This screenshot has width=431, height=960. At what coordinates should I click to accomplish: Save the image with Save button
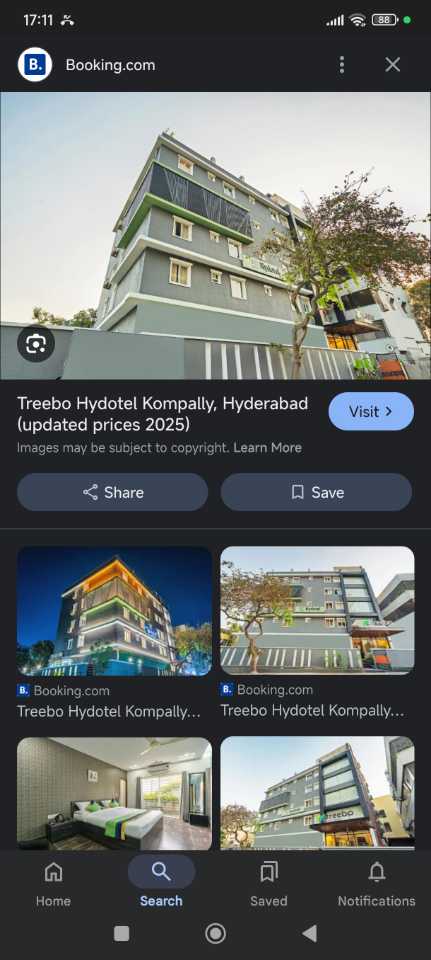pos(316,492)
